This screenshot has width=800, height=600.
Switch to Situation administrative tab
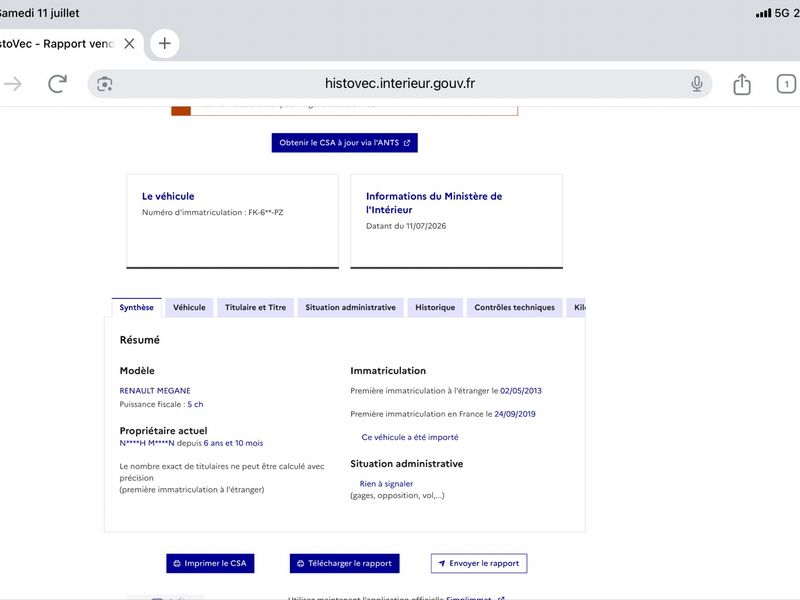[351, 307]
